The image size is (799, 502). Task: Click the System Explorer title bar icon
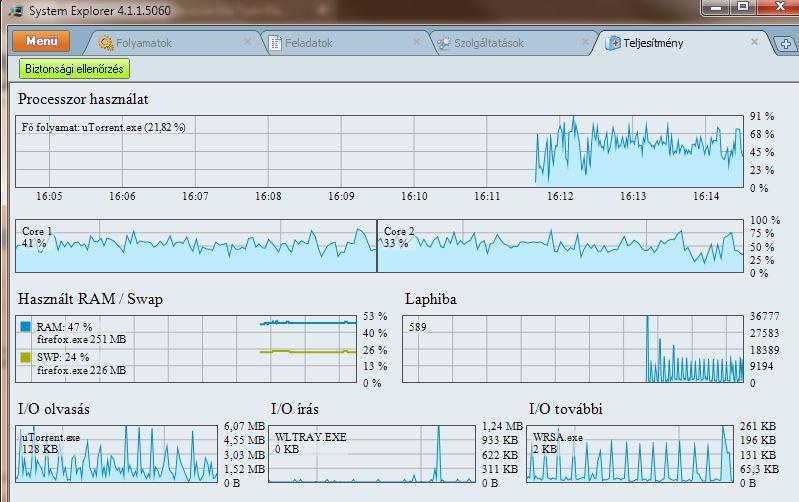(x=16, y=11)
